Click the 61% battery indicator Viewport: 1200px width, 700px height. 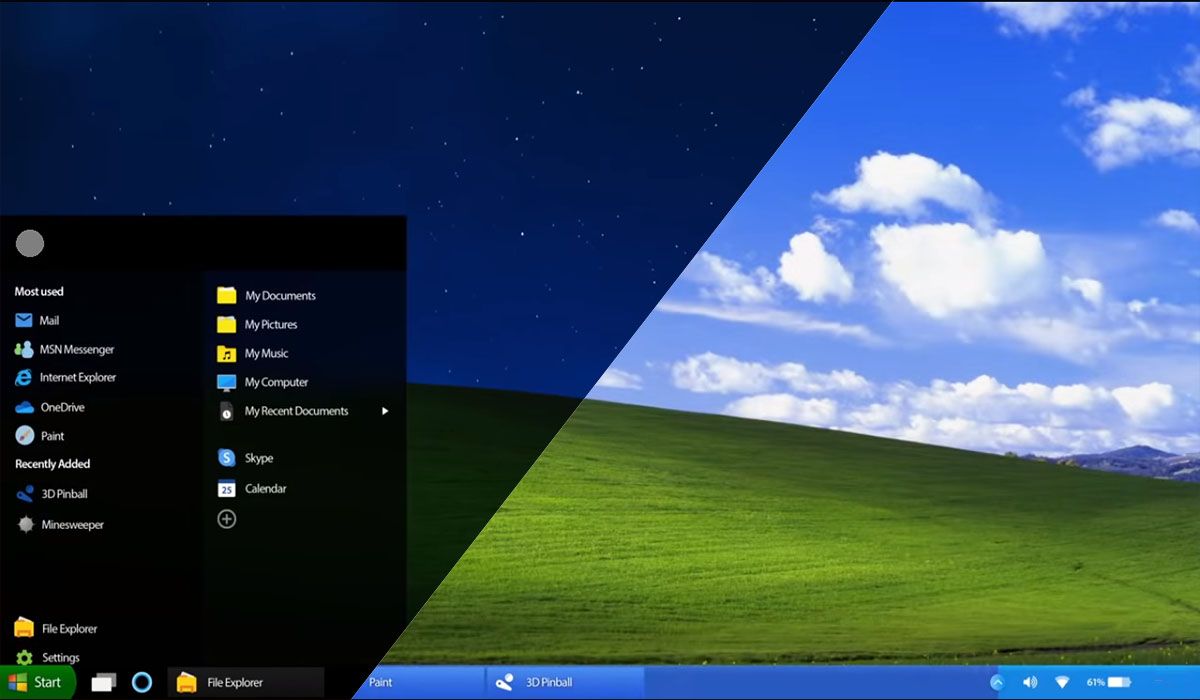pyautogui.click(x=1108, y=683)
